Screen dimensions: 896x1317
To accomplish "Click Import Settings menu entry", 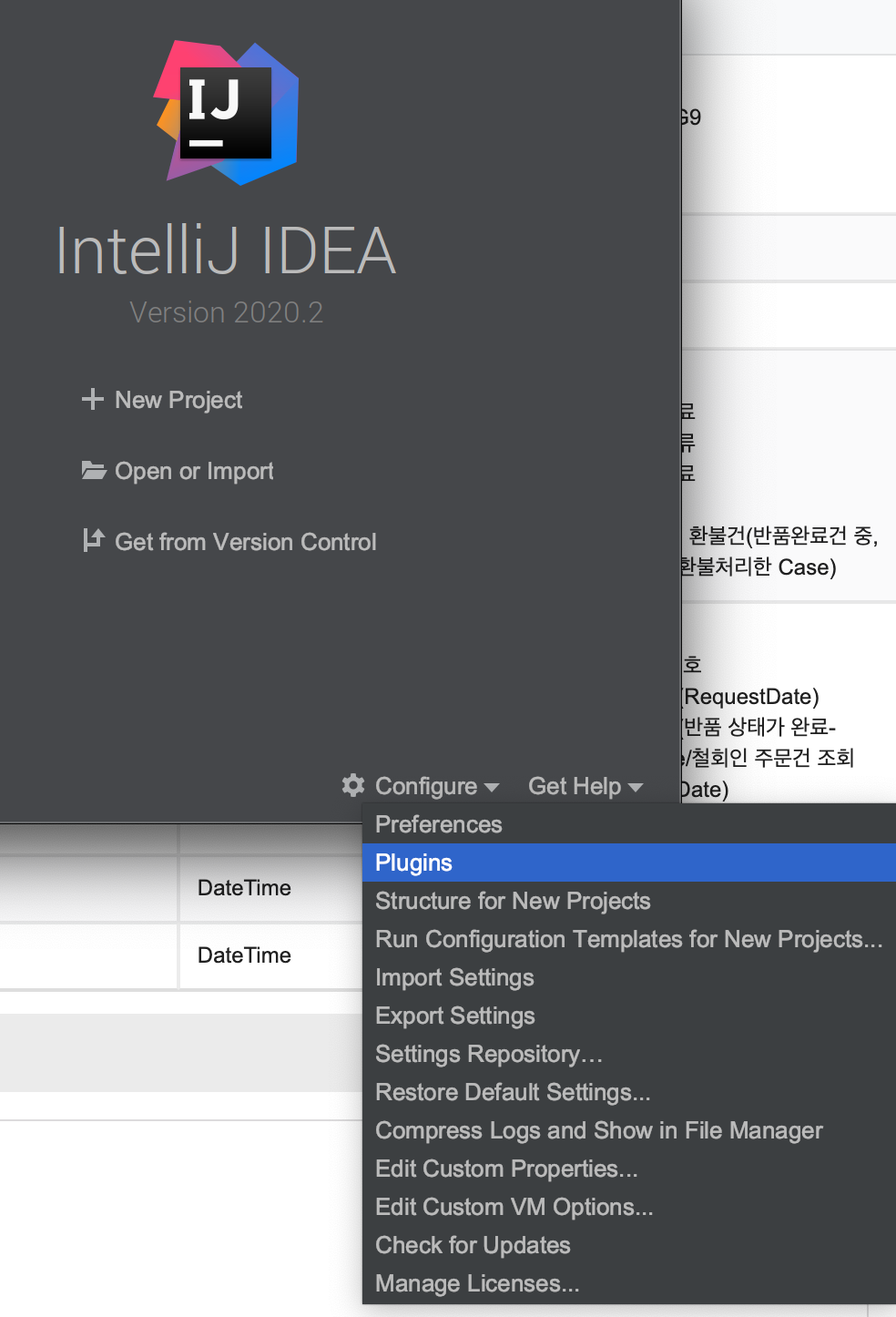I will (629, 977).
